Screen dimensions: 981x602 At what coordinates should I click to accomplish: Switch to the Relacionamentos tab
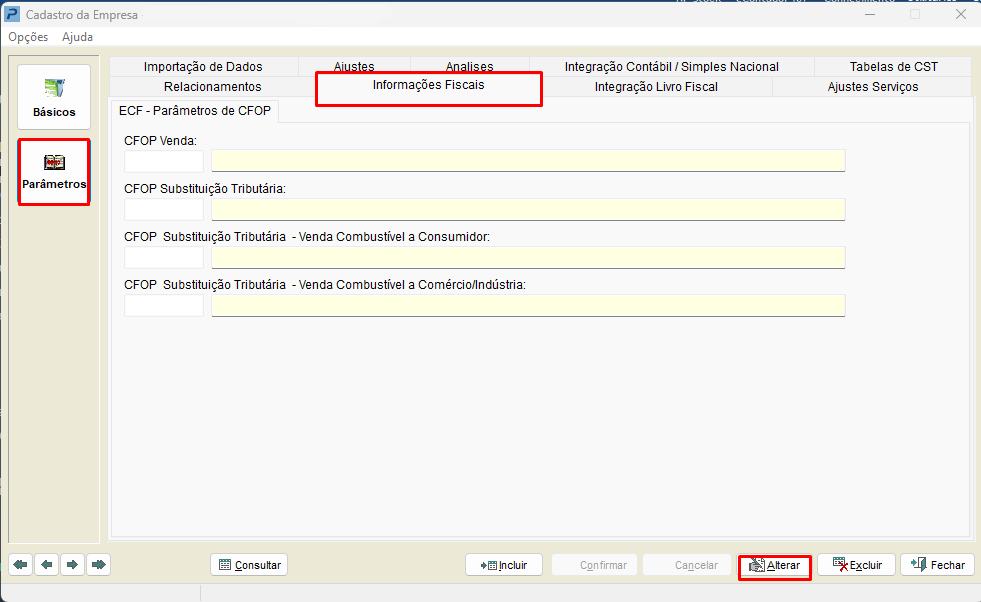click(x=213, y=86)
